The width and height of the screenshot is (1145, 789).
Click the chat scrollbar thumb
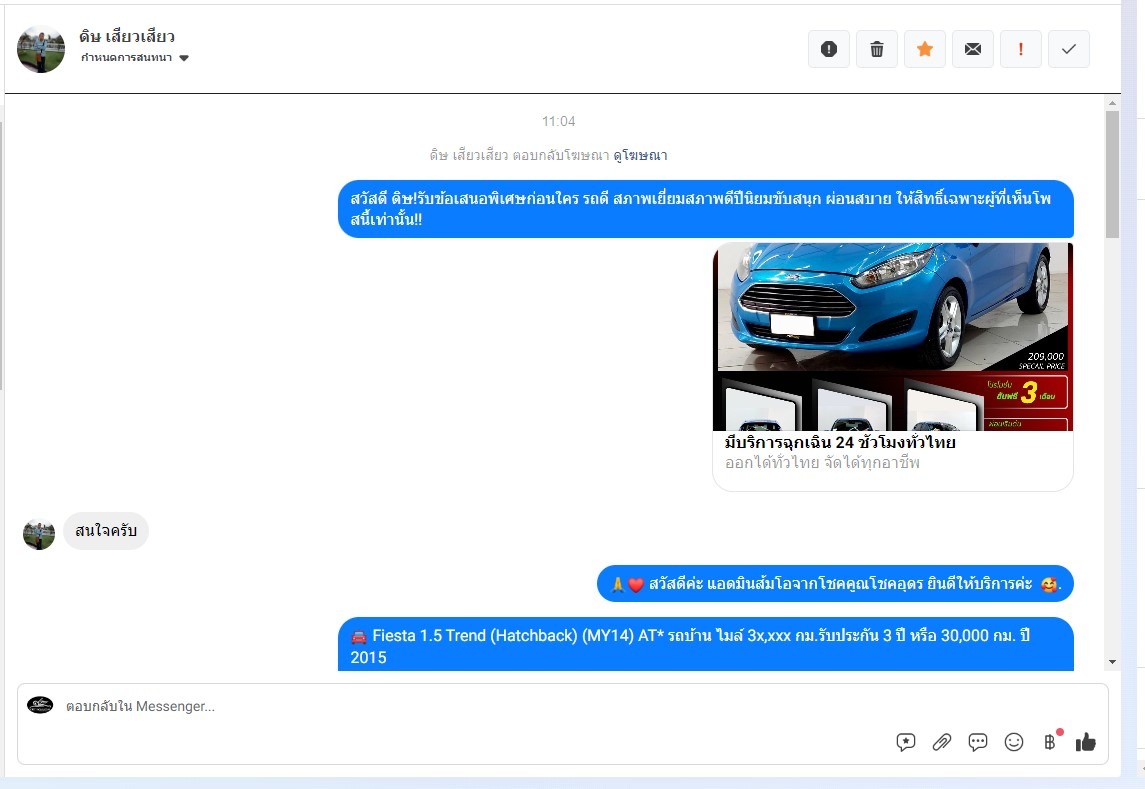tap(1112, 174)
